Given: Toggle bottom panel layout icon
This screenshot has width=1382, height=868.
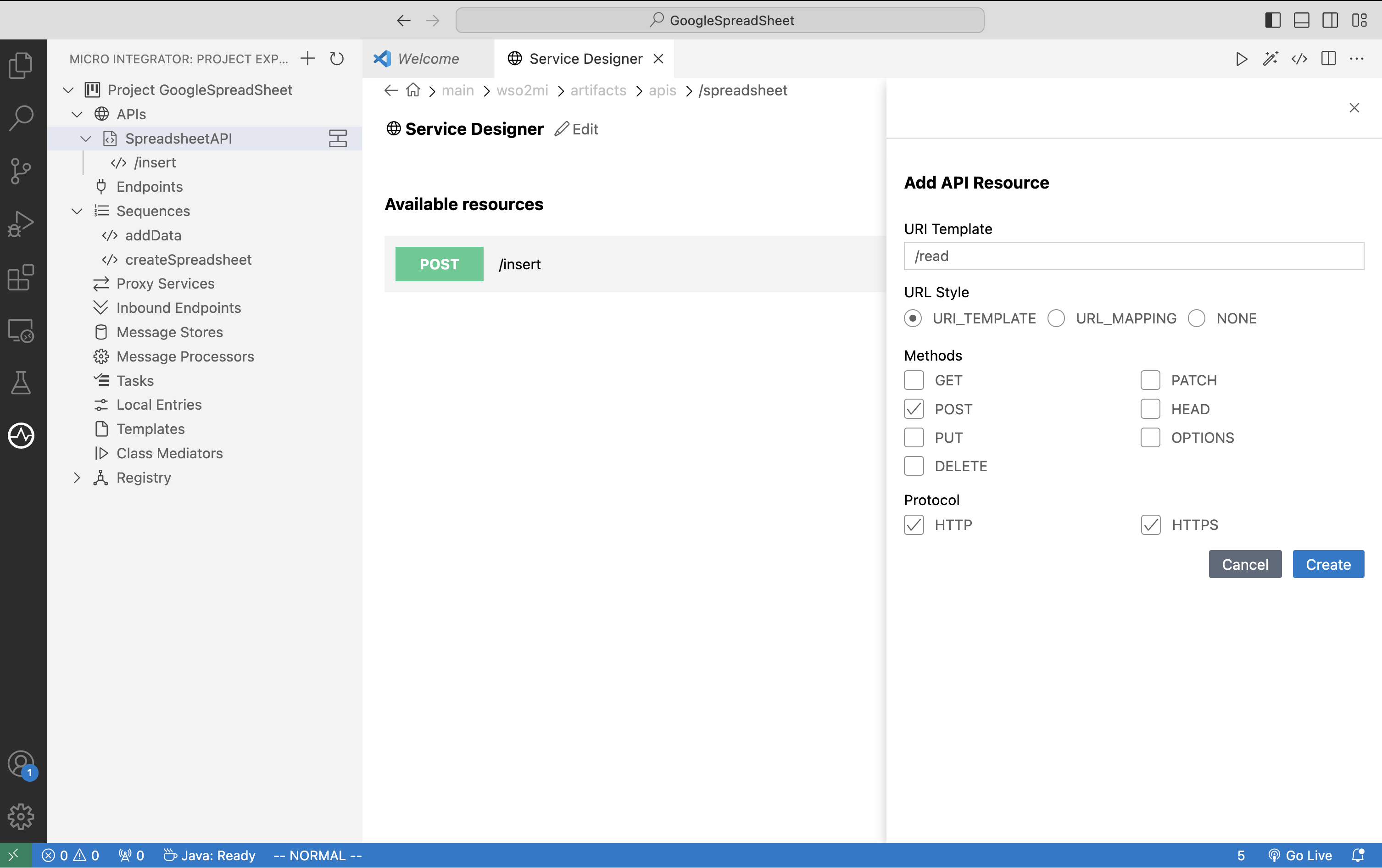Looking at the screenshot, I should pyautogui.click(x=1302, y=20).
